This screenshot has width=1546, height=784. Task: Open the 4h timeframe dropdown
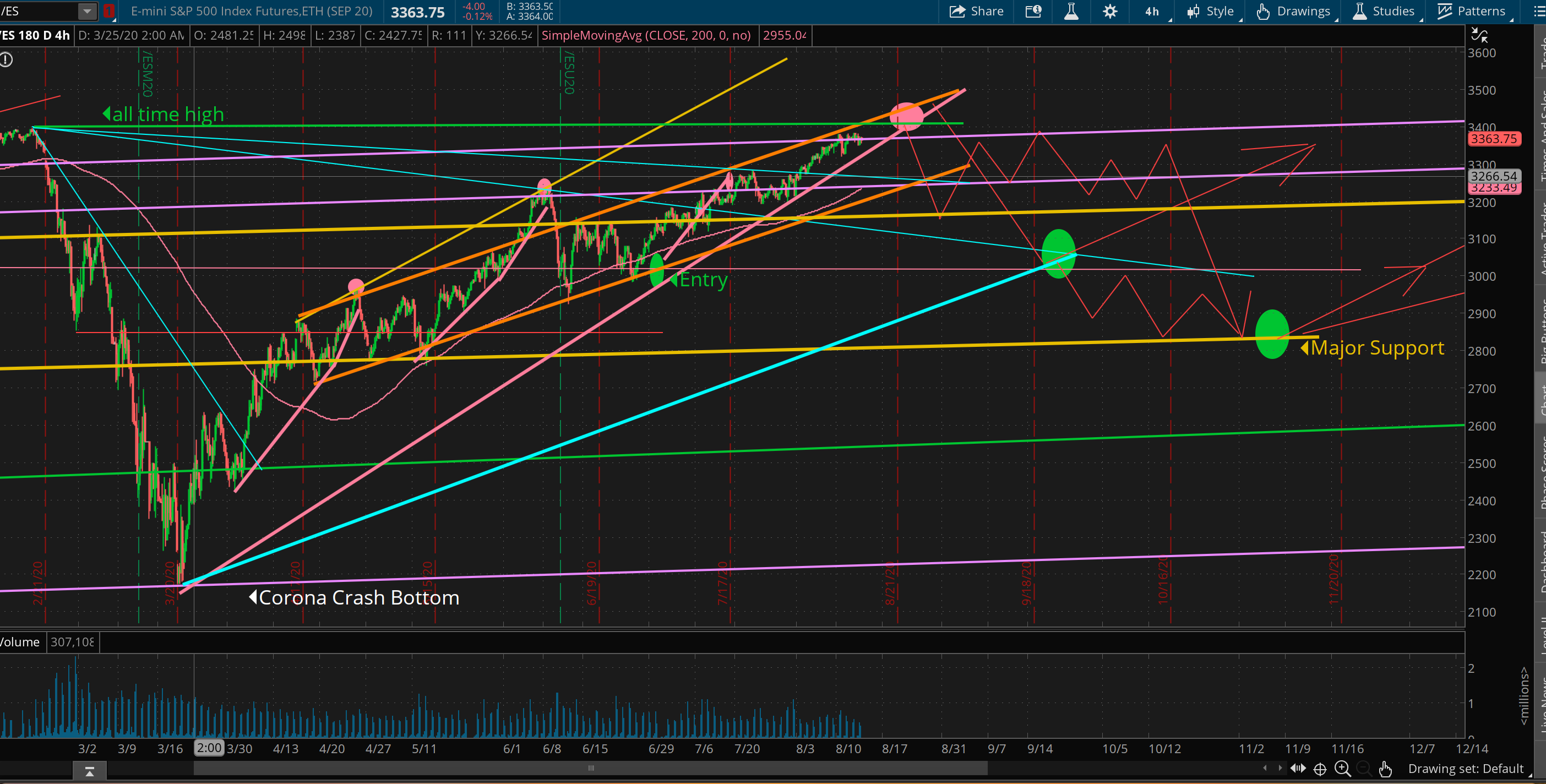click(1153, 12)
